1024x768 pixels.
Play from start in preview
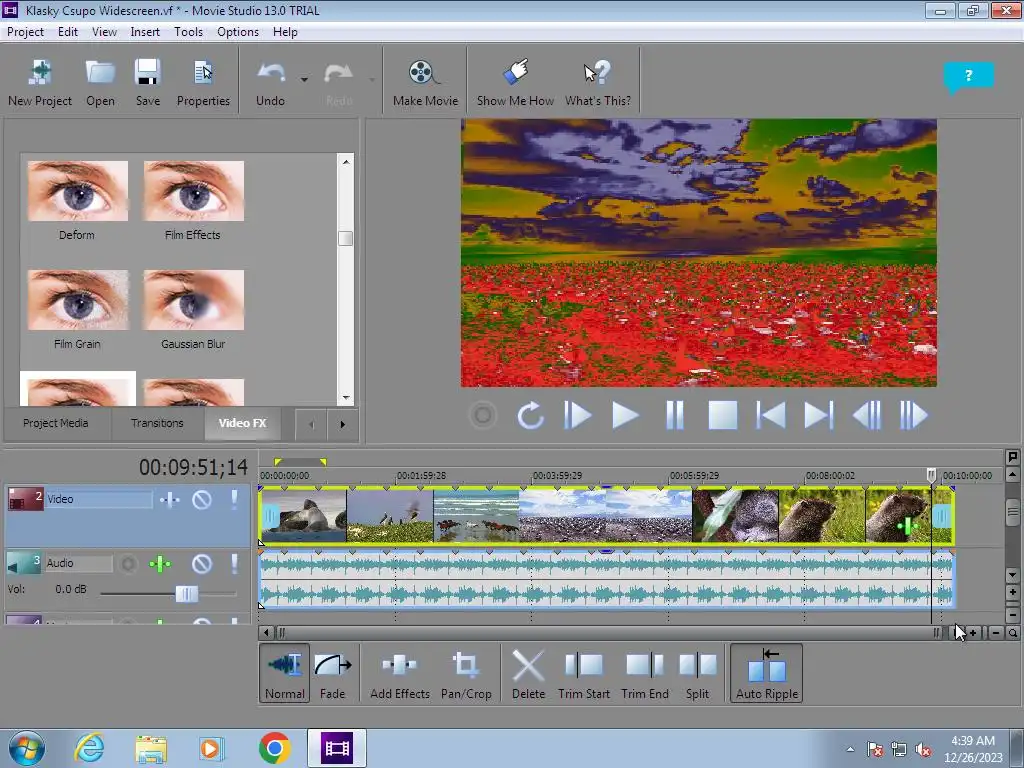point(577,415)
